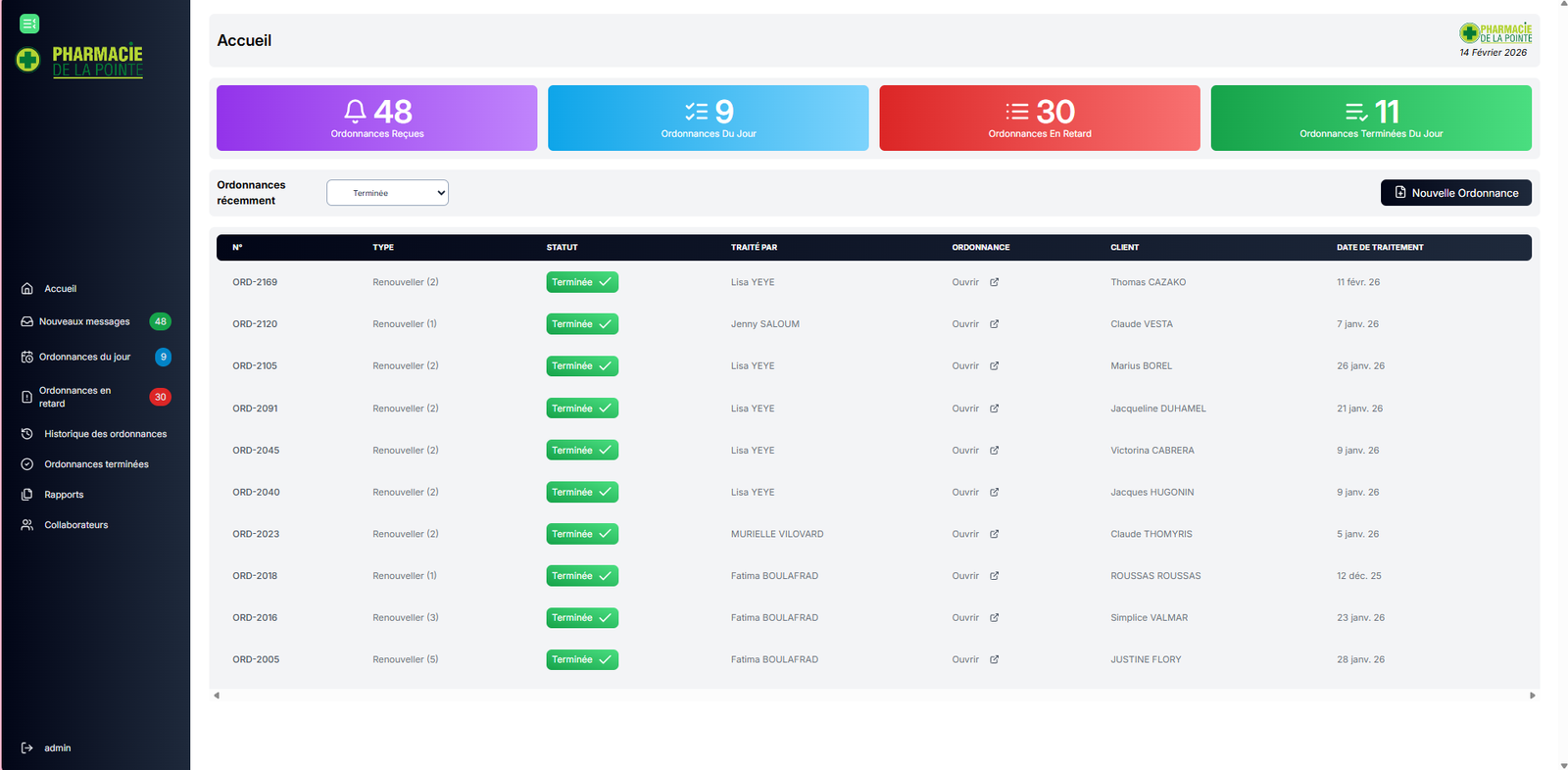The image size is (1568, 770).
Task: Click Ouvrir link for ORD-2105
Action: (965, 366)
